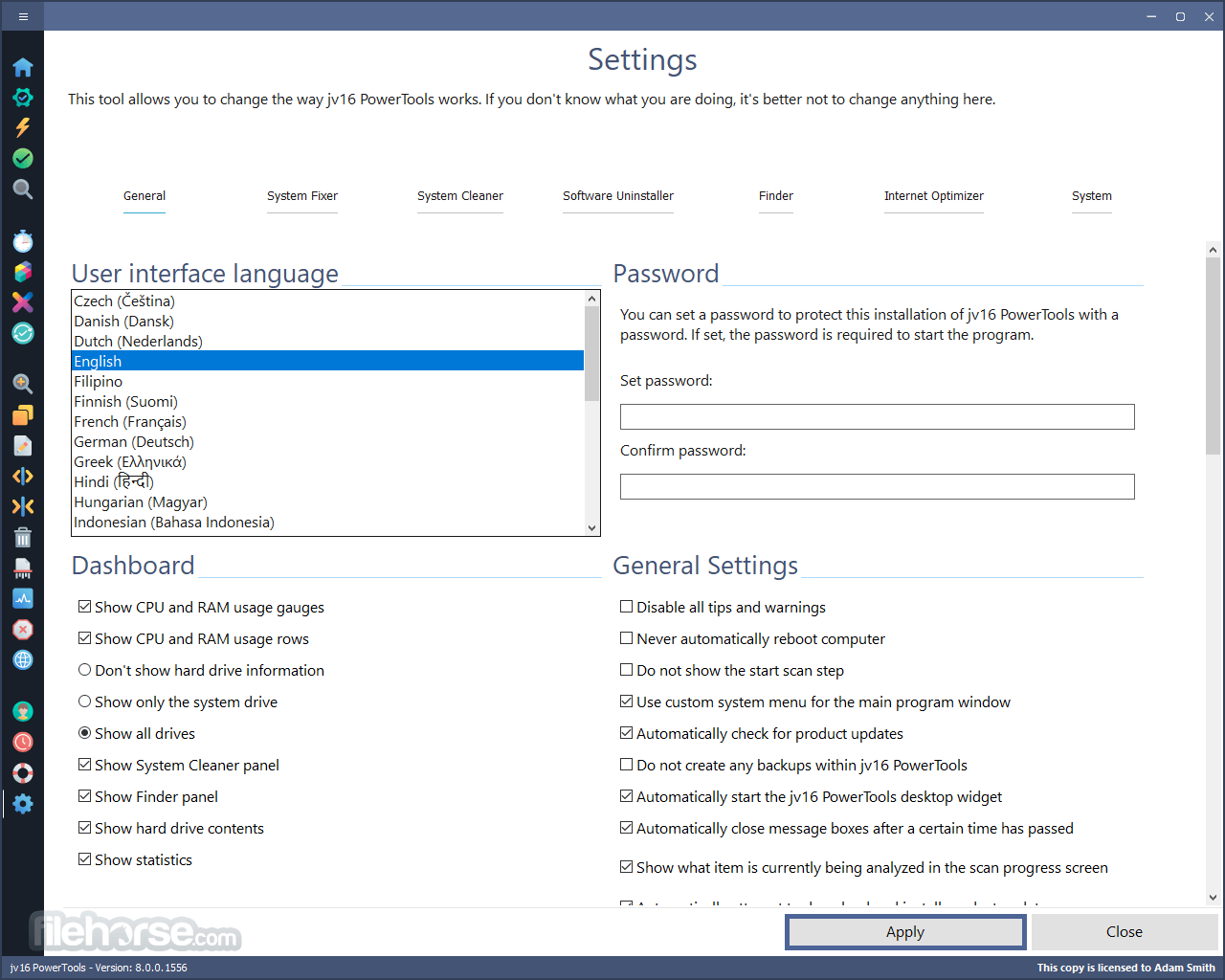The width and height of the screenshot is (1225, 980).
Task: Click the merge-arrows pointing inward sidebar icon
Action: point(23,506)
